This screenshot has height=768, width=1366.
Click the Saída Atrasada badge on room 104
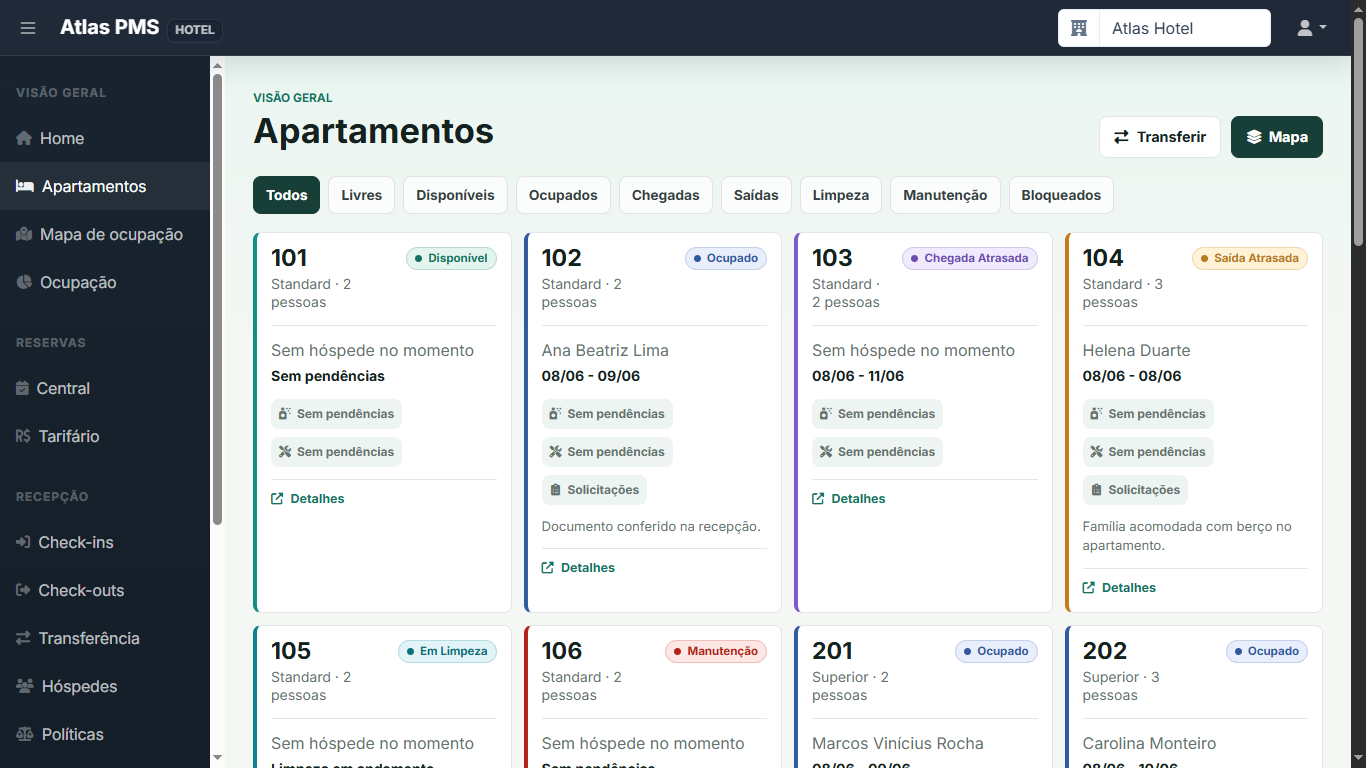point(1250,258)
